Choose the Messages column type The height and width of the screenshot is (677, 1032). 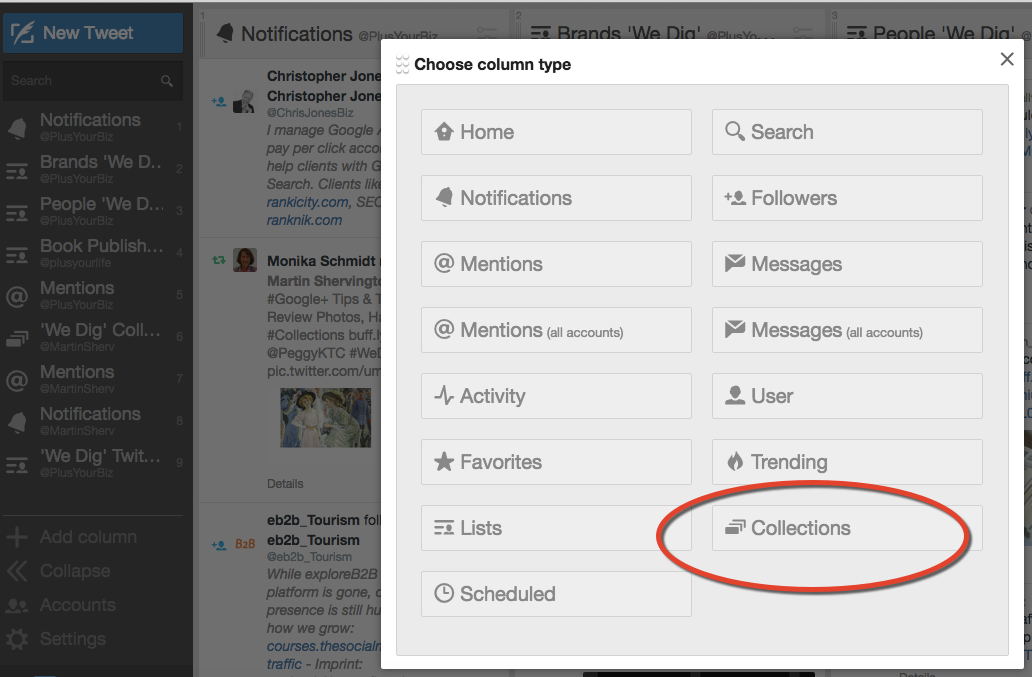847,264
